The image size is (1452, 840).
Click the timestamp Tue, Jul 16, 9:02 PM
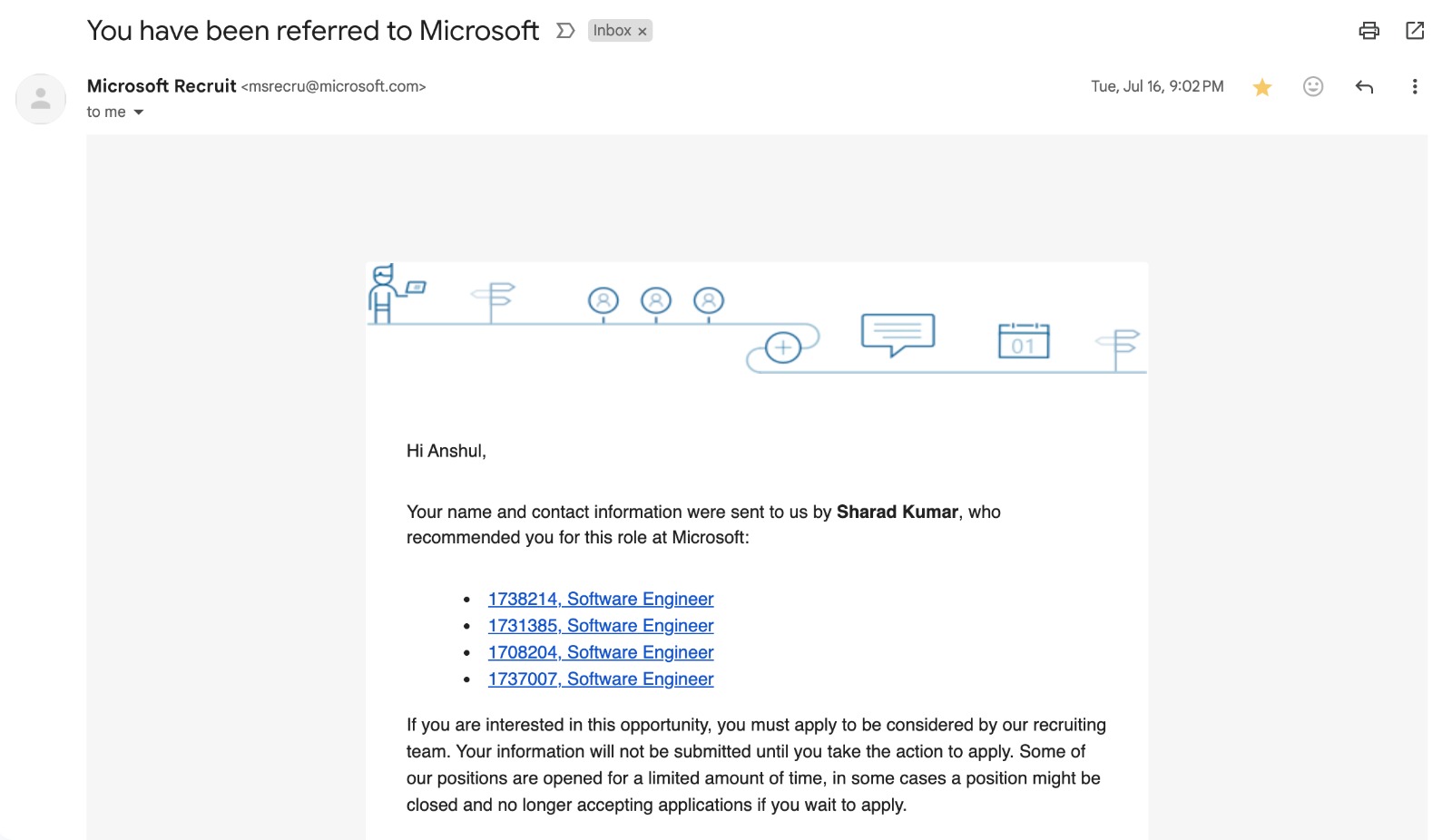(1157, 86)
